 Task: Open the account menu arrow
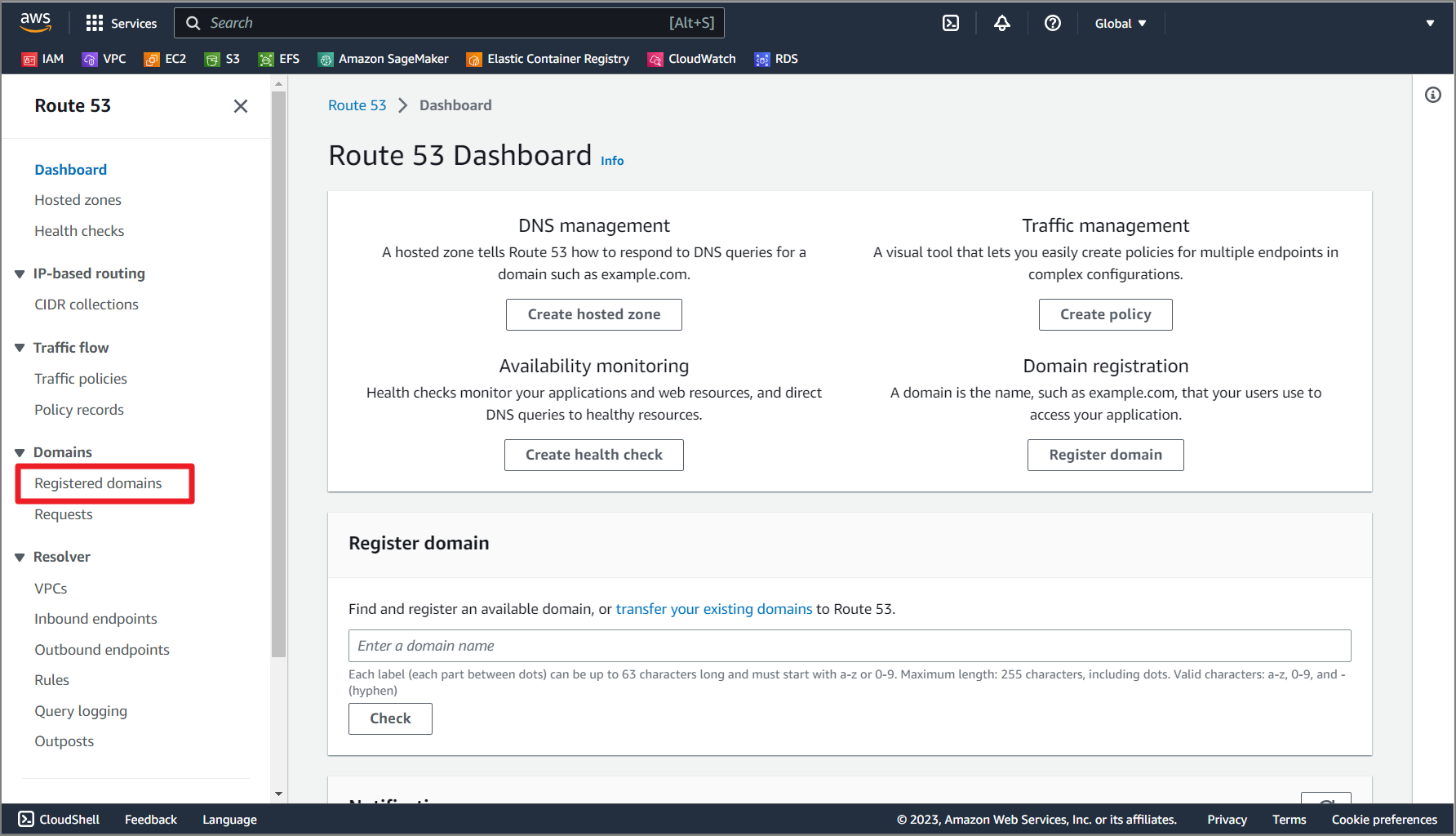tap(1430, 23)
